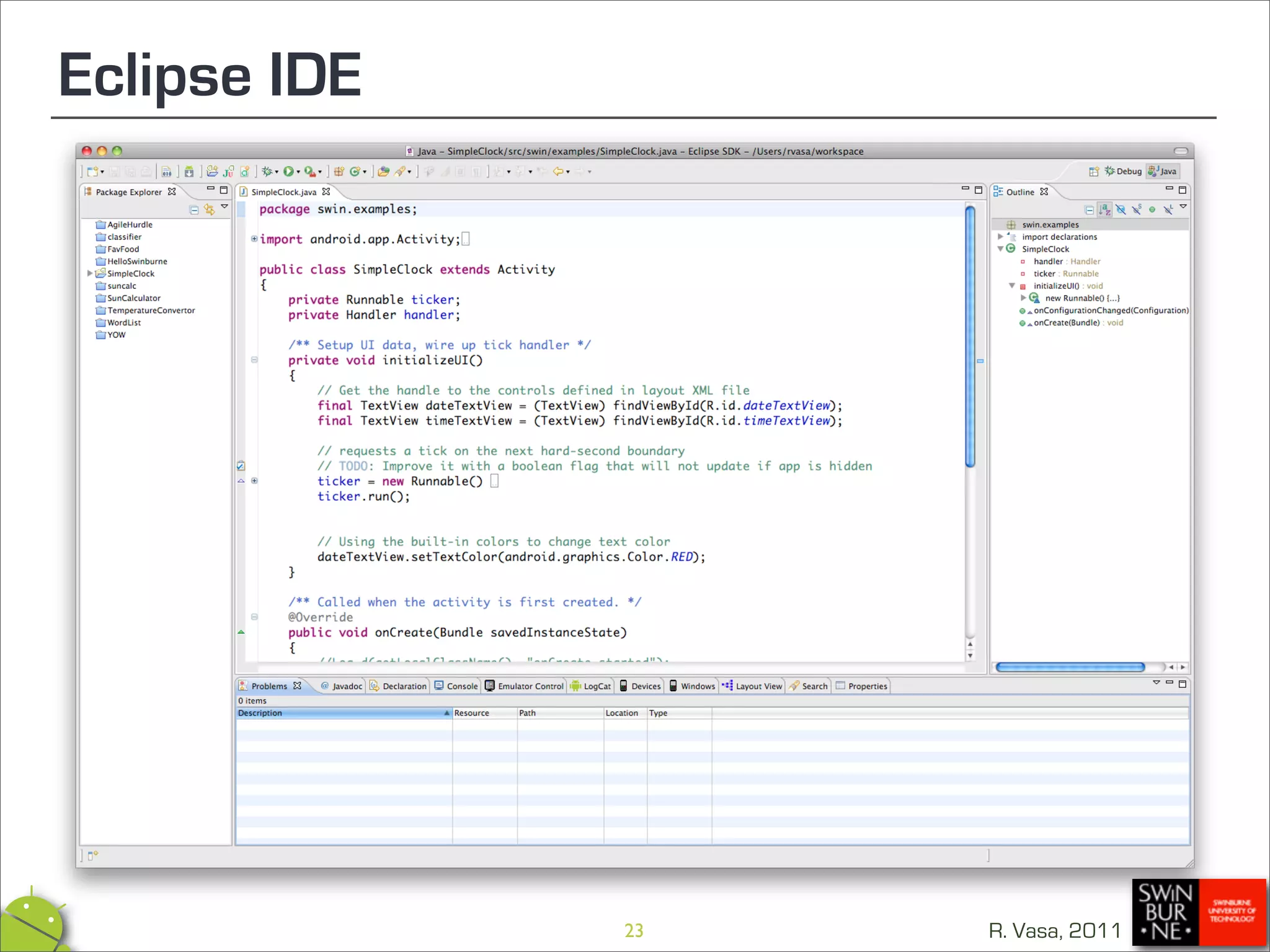Click Open Perspective icon beside Debug
Image resolution: width=1270 pixels, height=952 pixels.
[1094, 172]
